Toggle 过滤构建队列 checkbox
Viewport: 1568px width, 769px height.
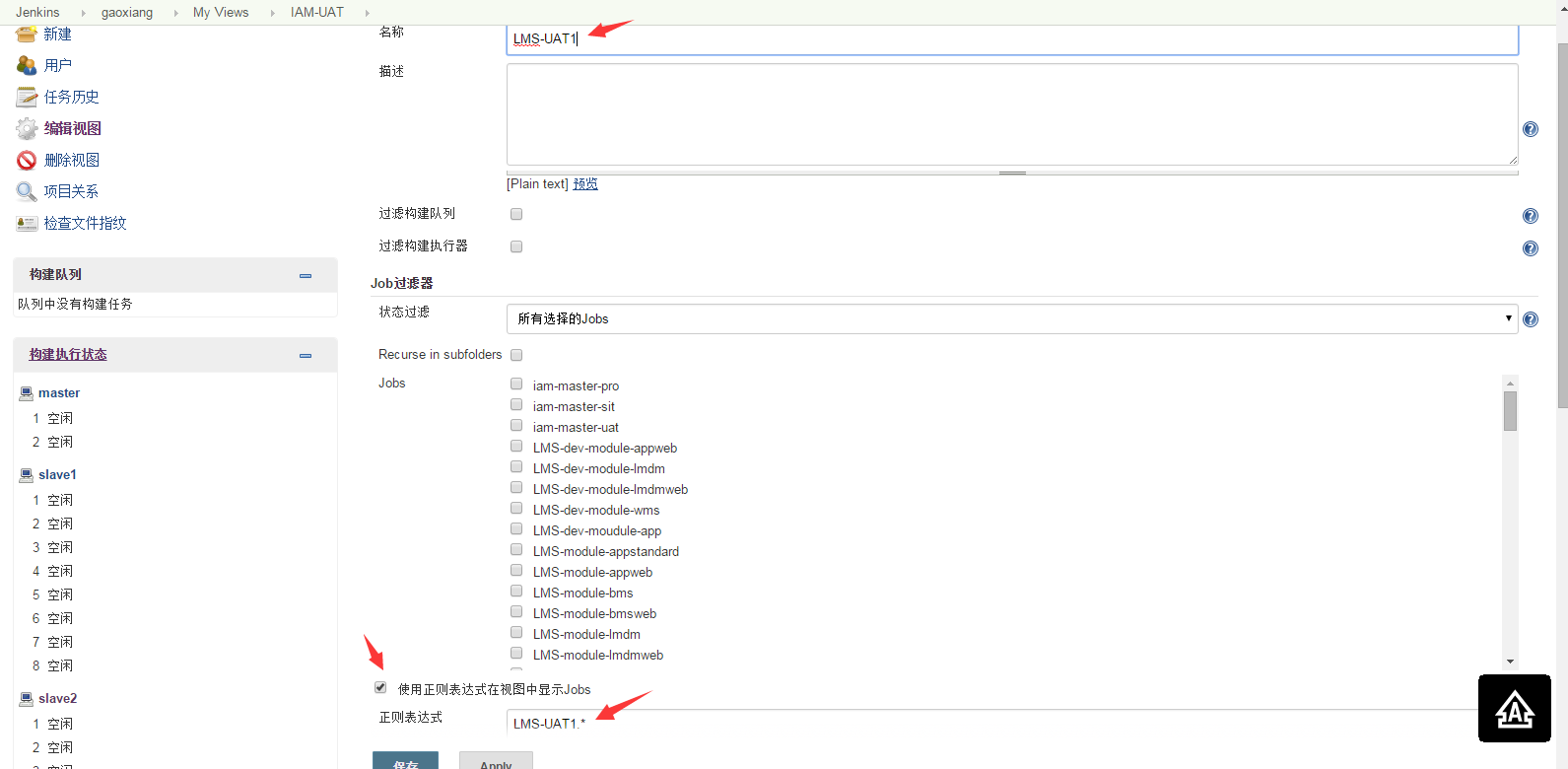click(x=516, y=214)
